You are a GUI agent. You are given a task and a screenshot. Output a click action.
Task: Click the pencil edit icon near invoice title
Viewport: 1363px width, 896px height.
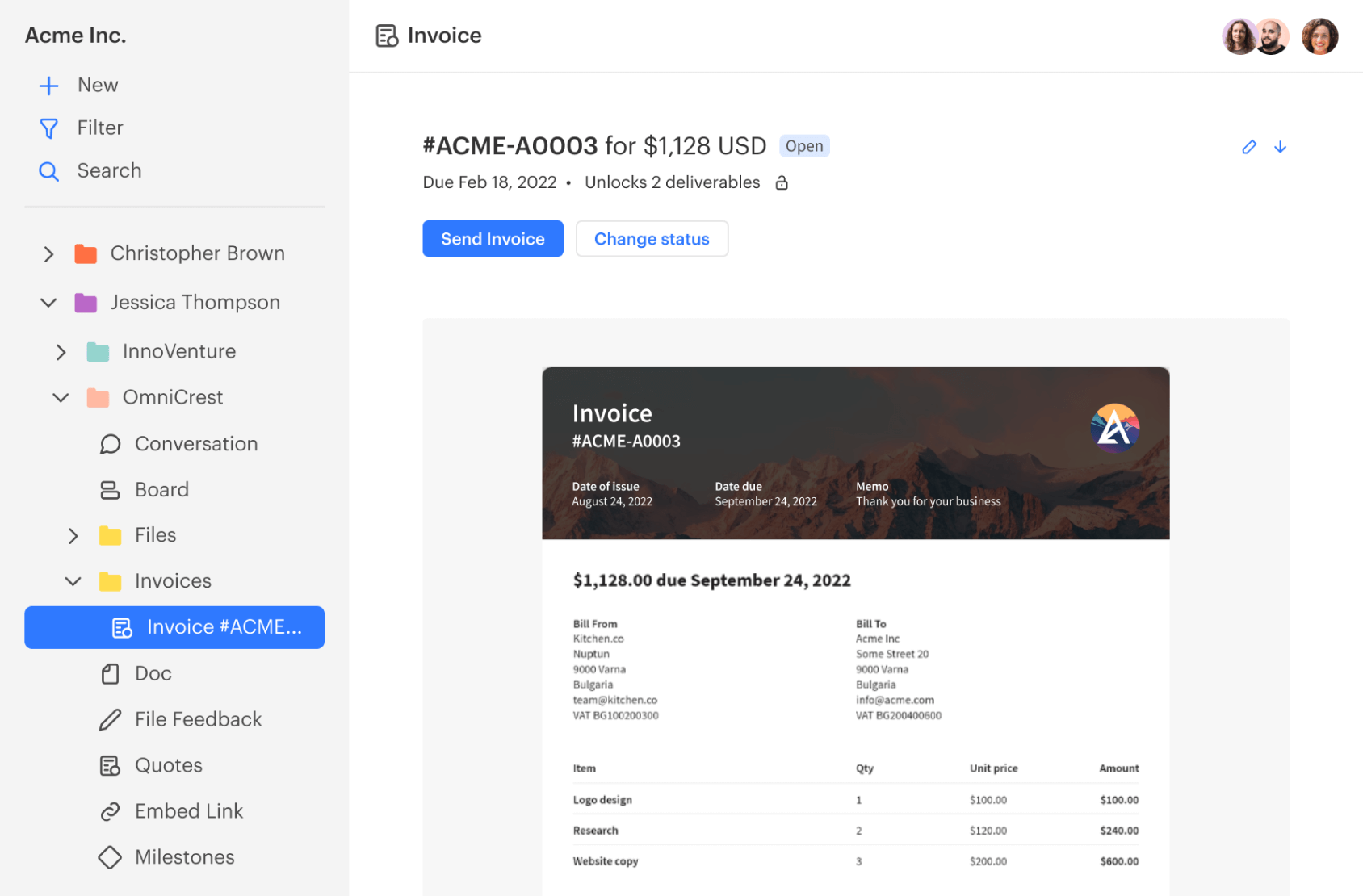coord(1249,147)
